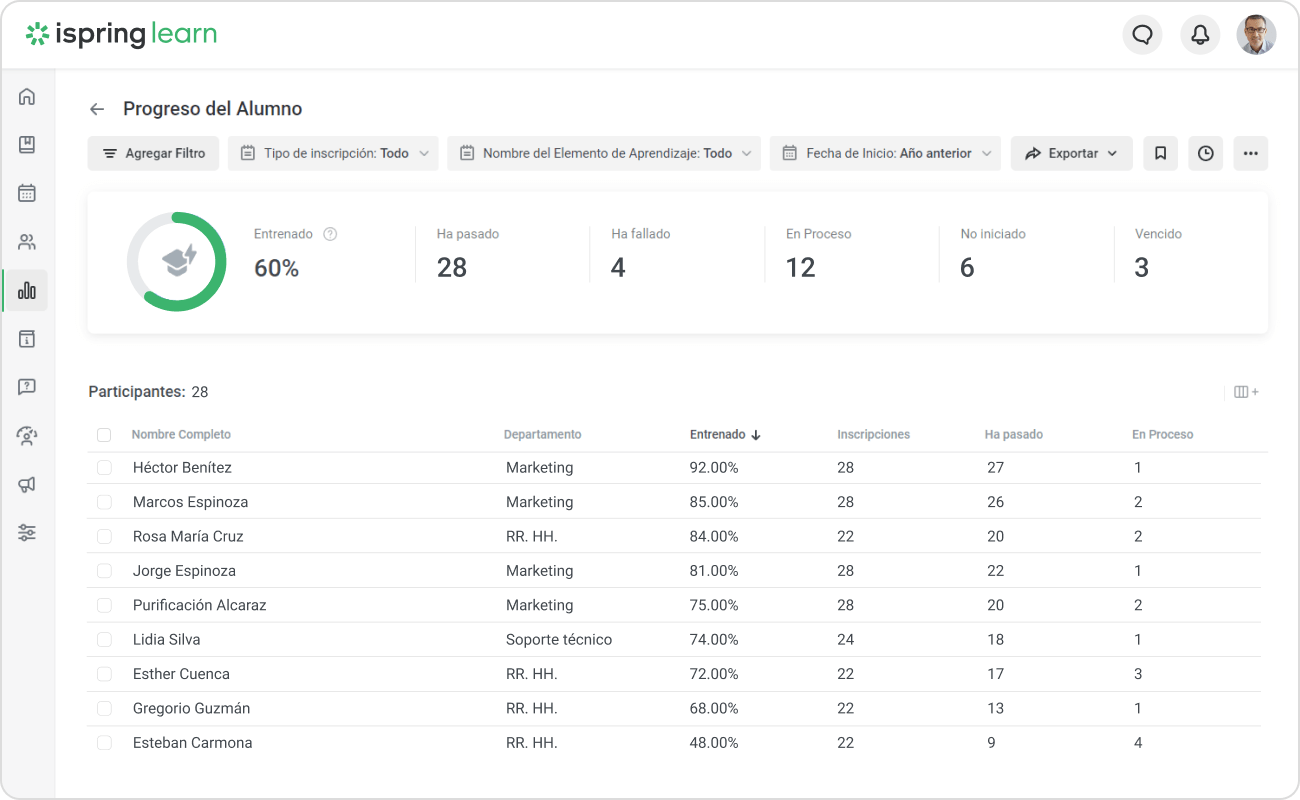This screenshot has height=800, width=1300.
Task: Open the notifications bell
Action: pos(1200,35)
